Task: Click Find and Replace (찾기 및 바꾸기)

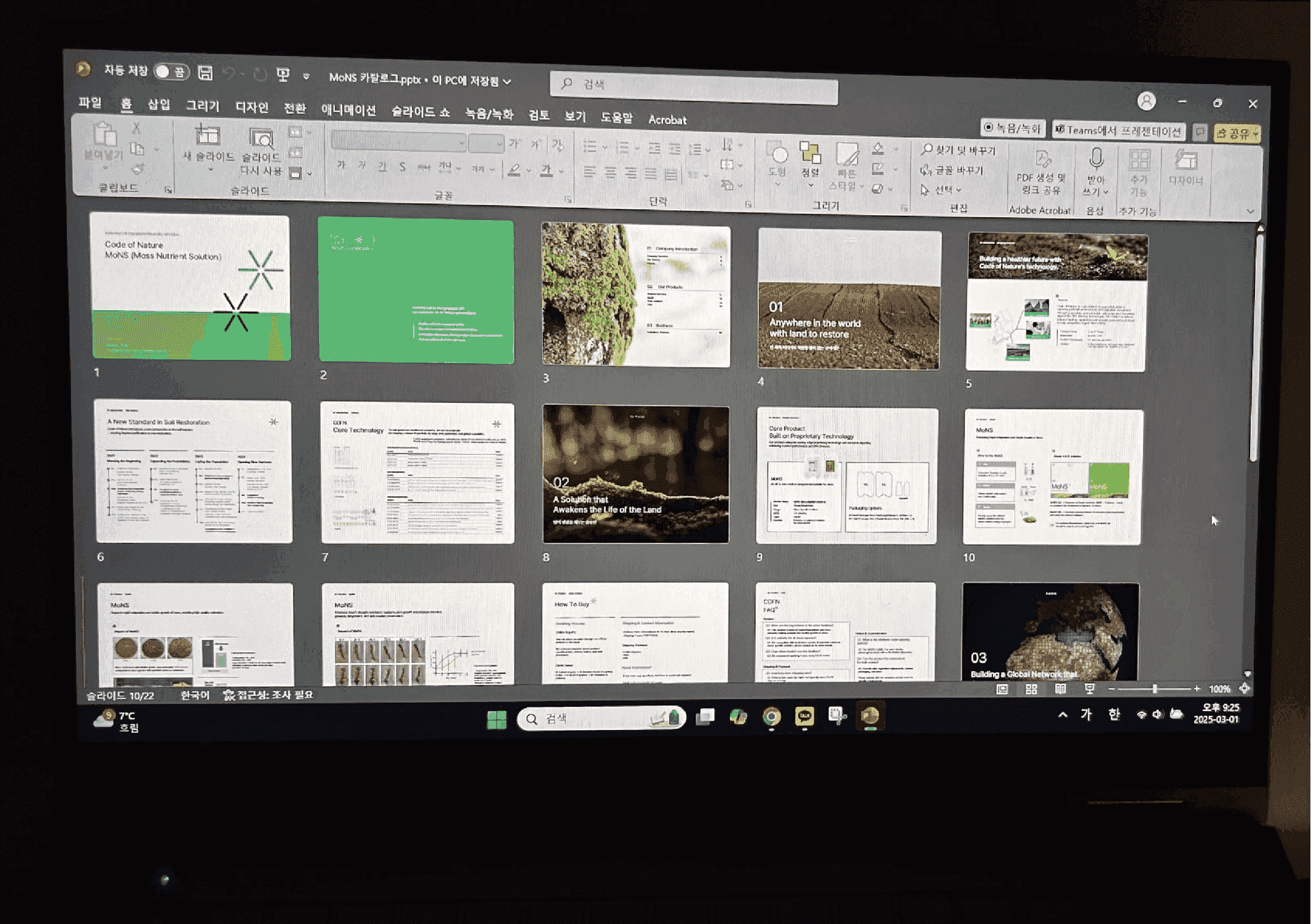Action: click(958, 150)
